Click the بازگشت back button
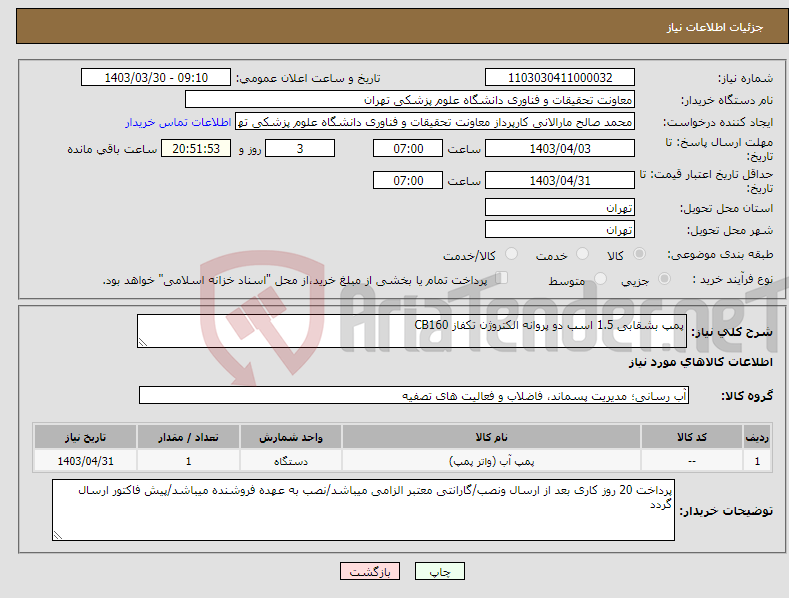The image size is (789, 598). click(x=370, y=571)
